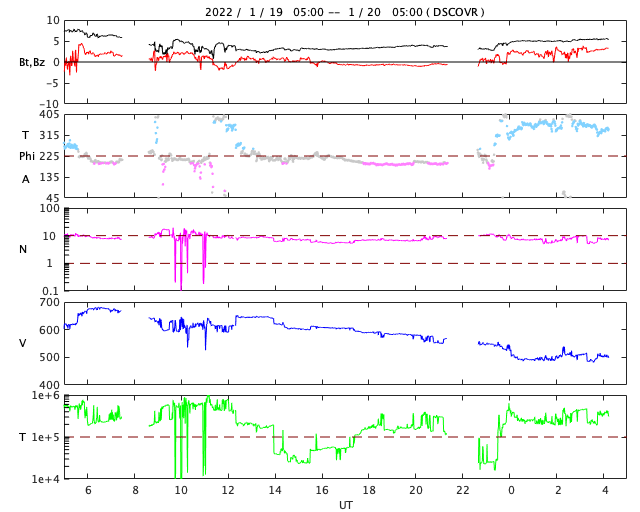Click the DSCOVR label in the title

[x=455, y=12]
